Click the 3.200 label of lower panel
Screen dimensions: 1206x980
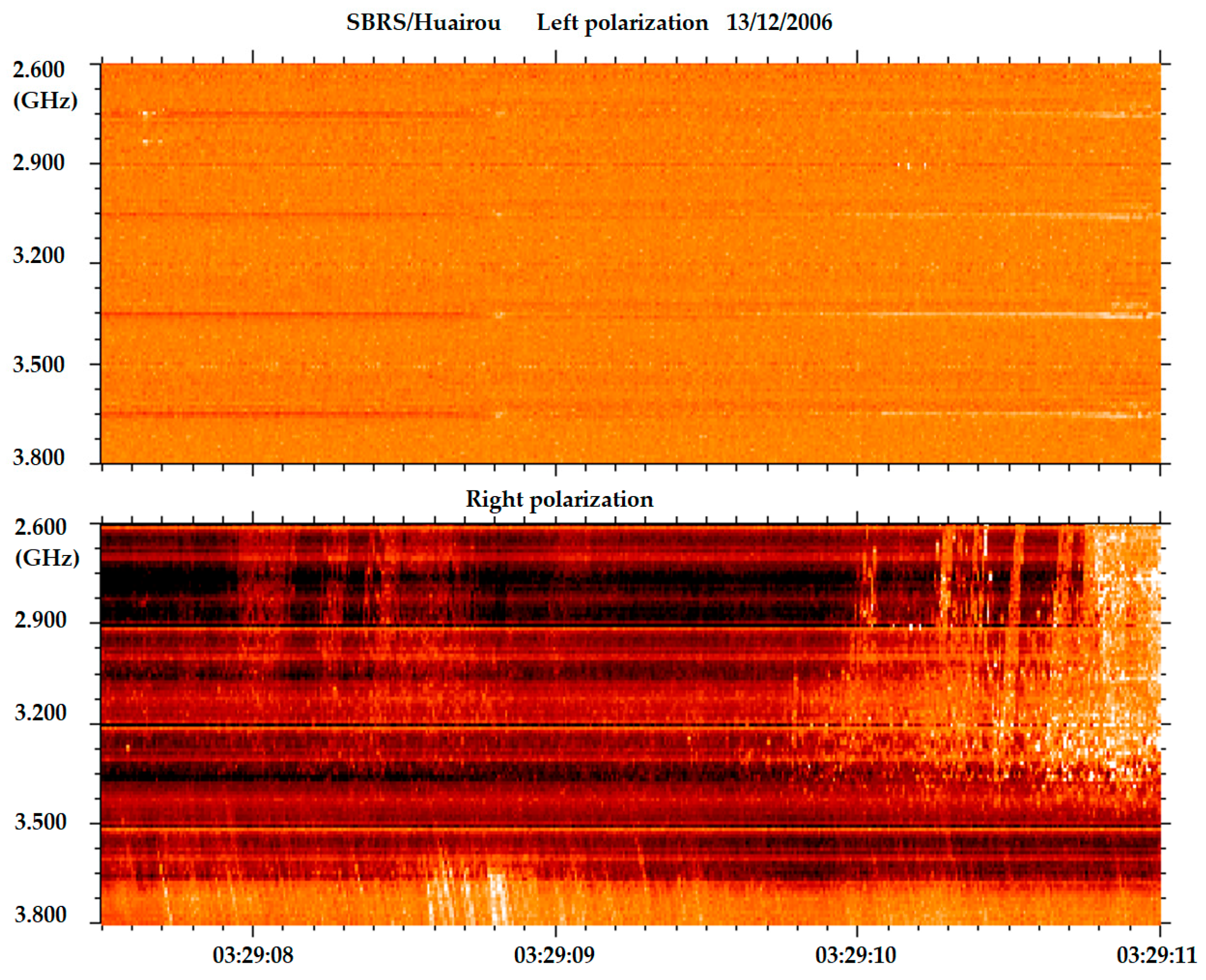pyautogui.click(x=41, y=713)
